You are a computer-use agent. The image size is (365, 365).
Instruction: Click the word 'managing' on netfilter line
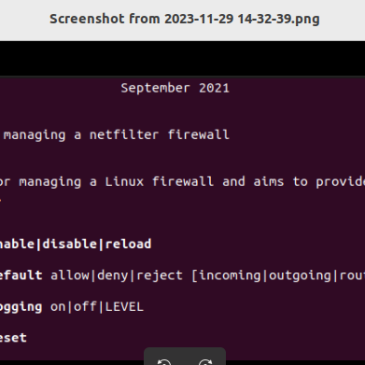tap(35, 136)
